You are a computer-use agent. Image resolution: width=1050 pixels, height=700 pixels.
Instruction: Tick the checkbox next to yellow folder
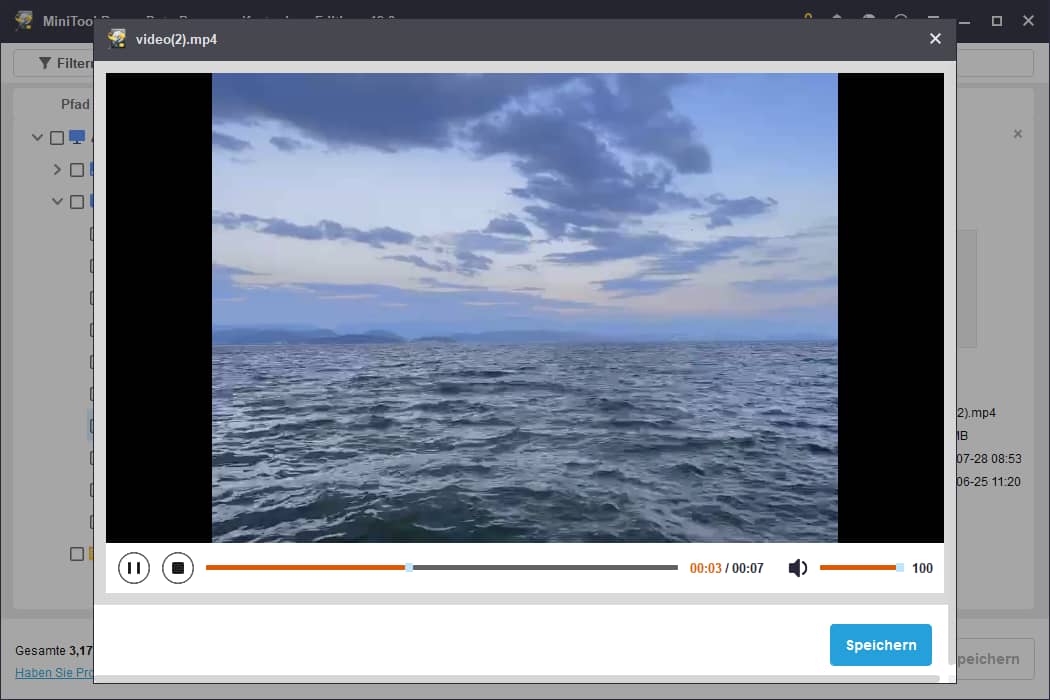pyautogui.click(x=77, y=553)
